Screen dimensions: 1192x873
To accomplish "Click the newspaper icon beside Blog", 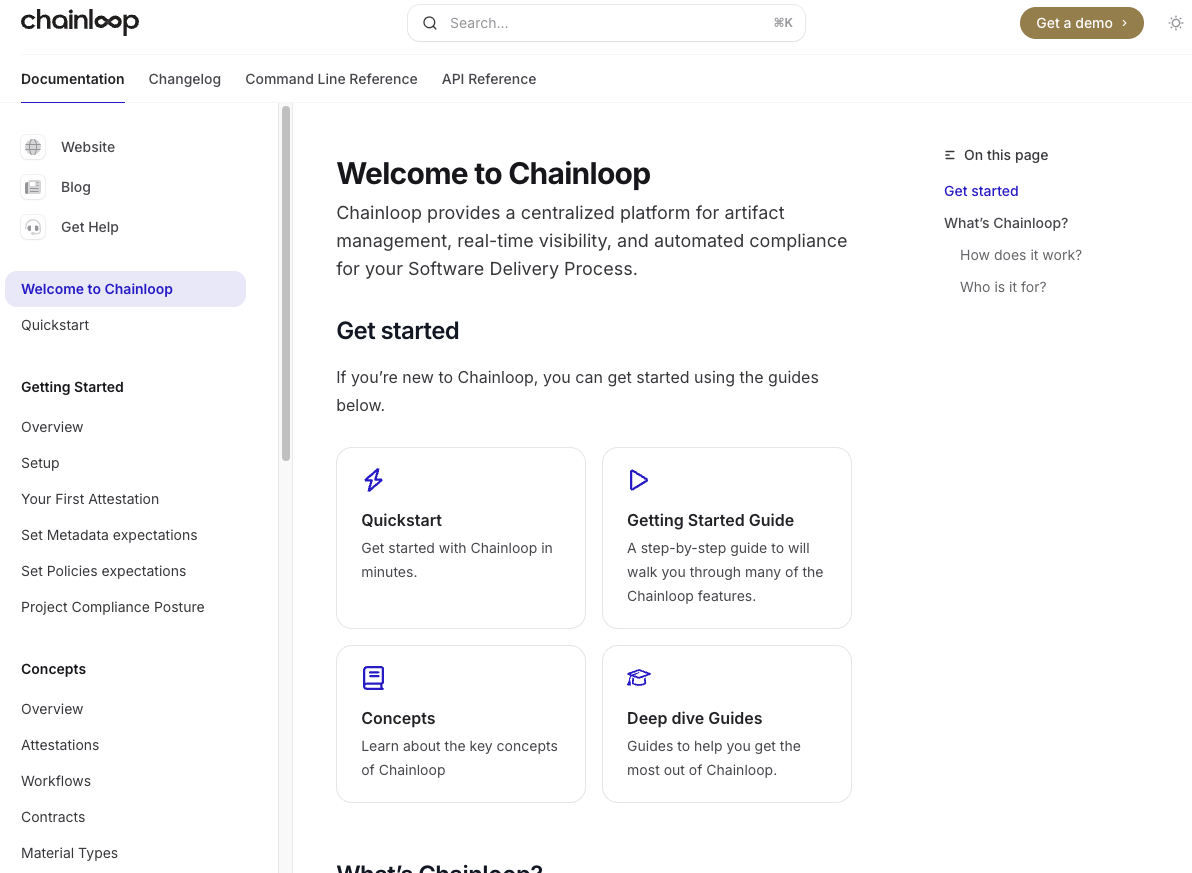I will click(33, 187).
